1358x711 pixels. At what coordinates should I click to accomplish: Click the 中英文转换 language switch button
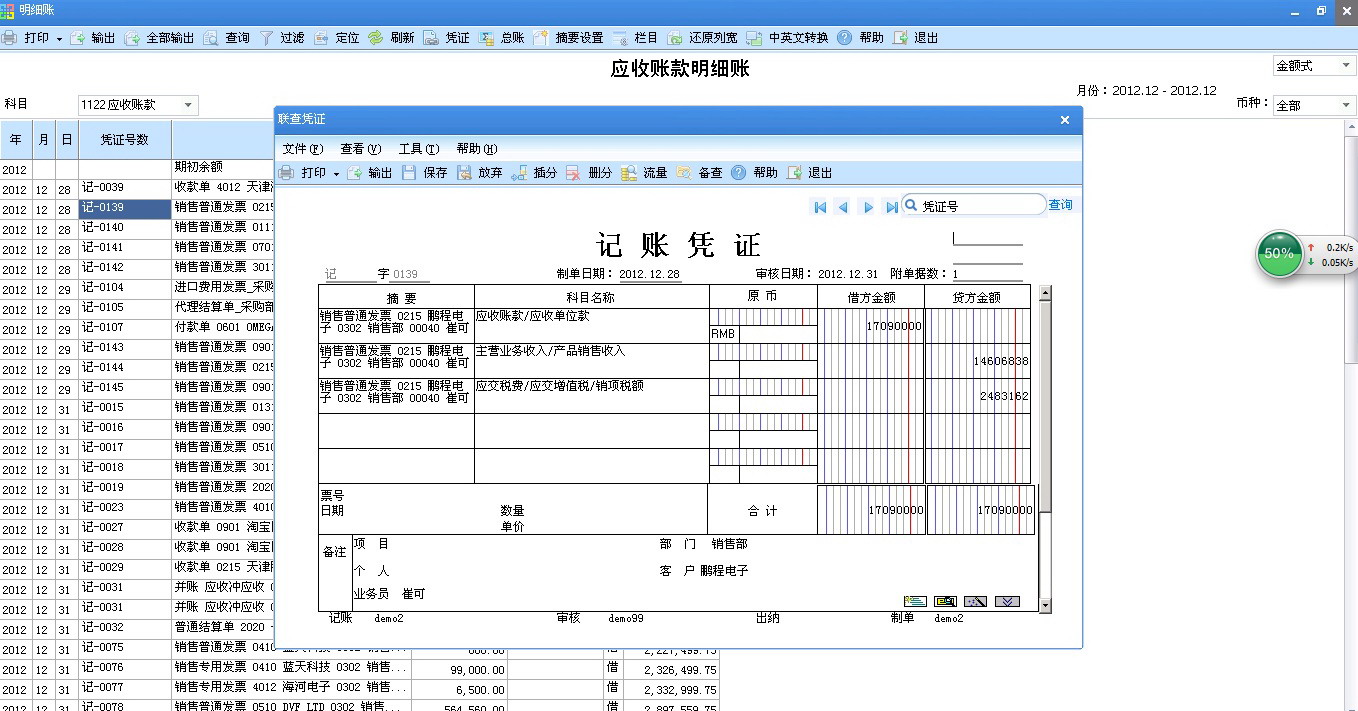pyautogui.click(x=788, y=38)
